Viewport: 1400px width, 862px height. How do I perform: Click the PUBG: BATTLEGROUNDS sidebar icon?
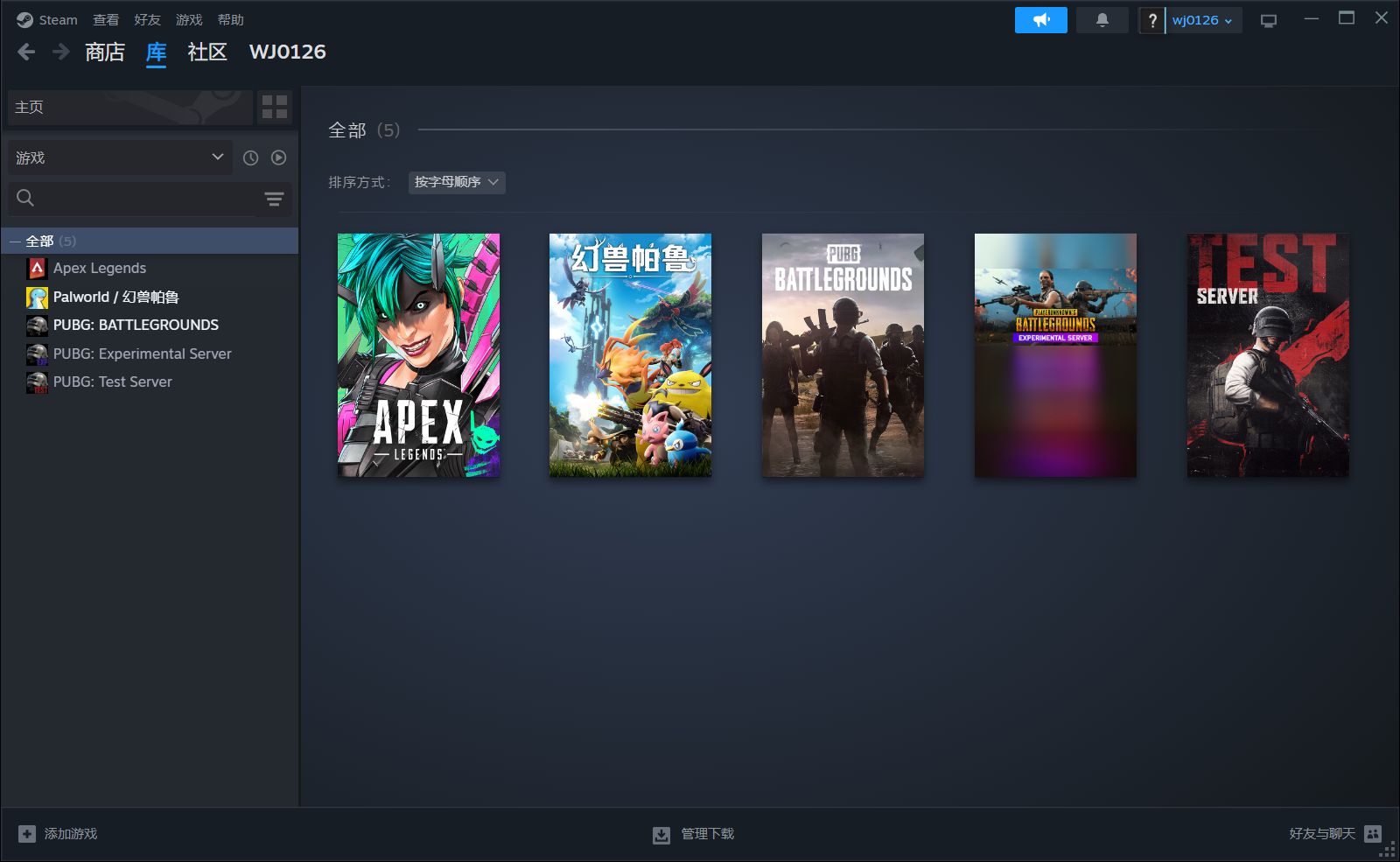(37, 326)
